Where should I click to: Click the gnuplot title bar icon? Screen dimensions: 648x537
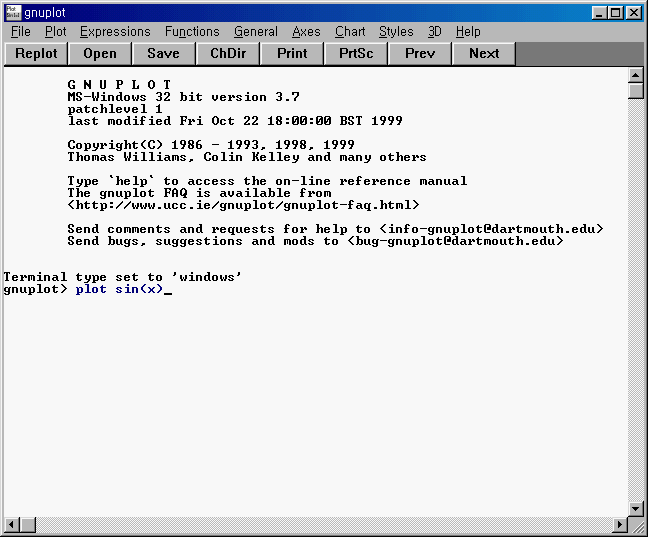click(x=13, y=13)
